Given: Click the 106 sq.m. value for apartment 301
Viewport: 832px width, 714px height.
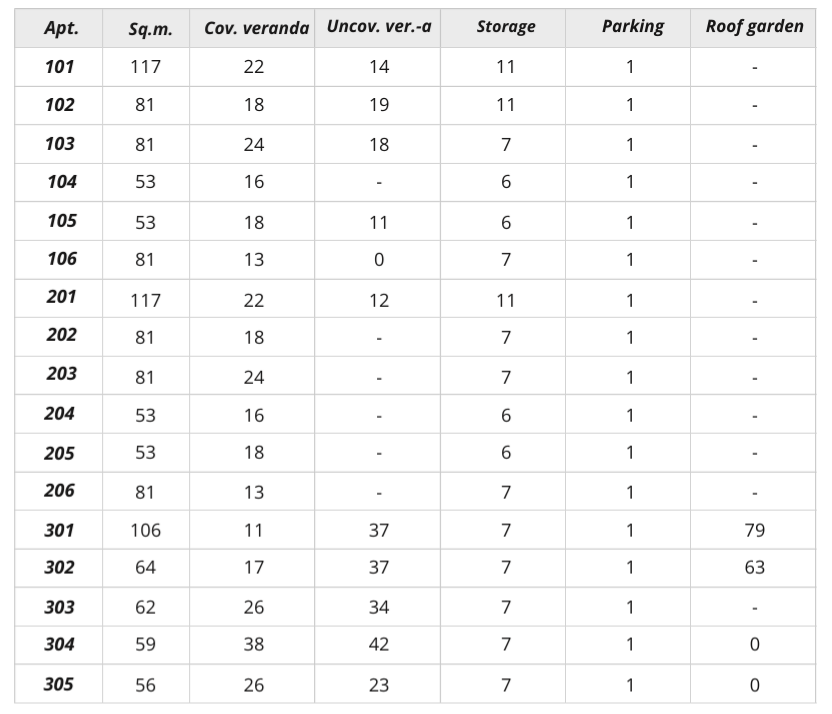Looking at the screenshot, I should (145, 530).
